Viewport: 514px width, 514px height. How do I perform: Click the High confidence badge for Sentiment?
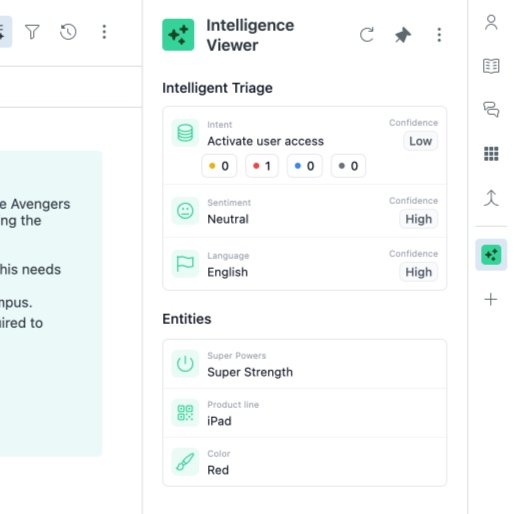(419, 219)
